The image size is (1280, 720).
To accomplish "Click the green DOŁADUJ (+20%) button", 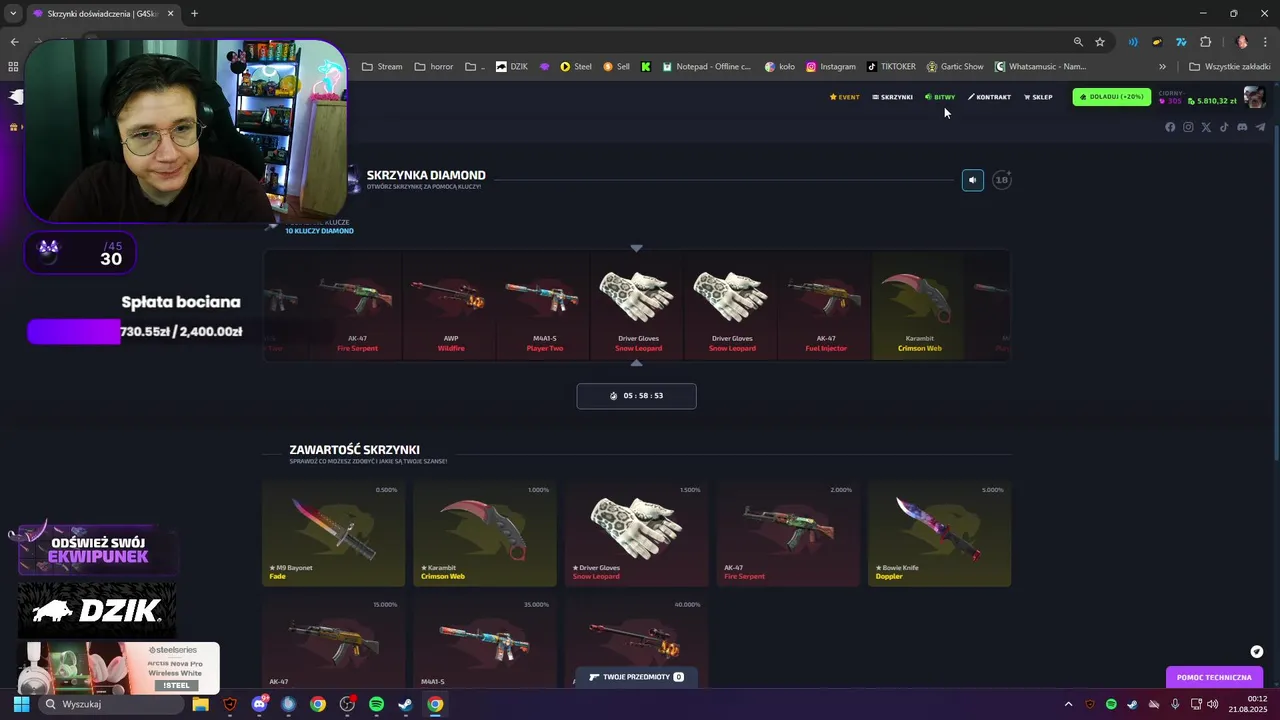I will coord(1112,97).
